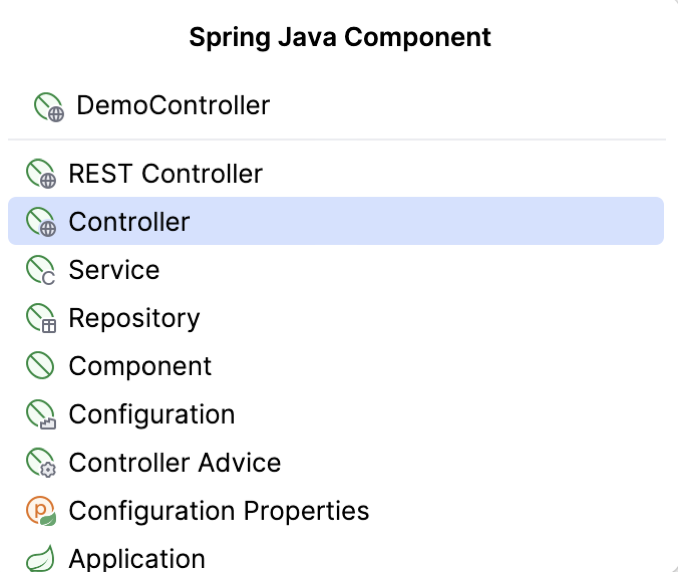Click the Controller item's Spring icon
This screenshot has height=572, width=678.
click(x=41, y=222)
